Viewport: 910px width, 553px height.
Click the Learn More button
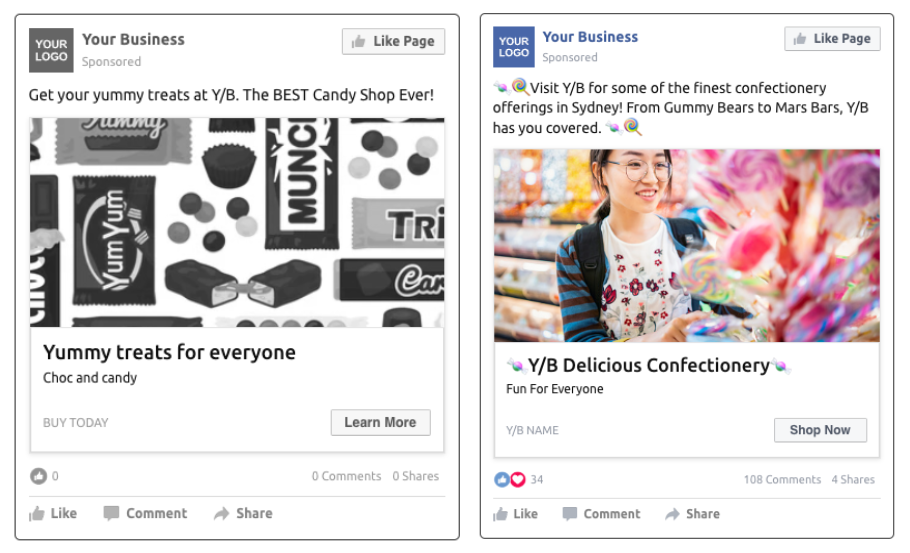[x=380, y=422]
